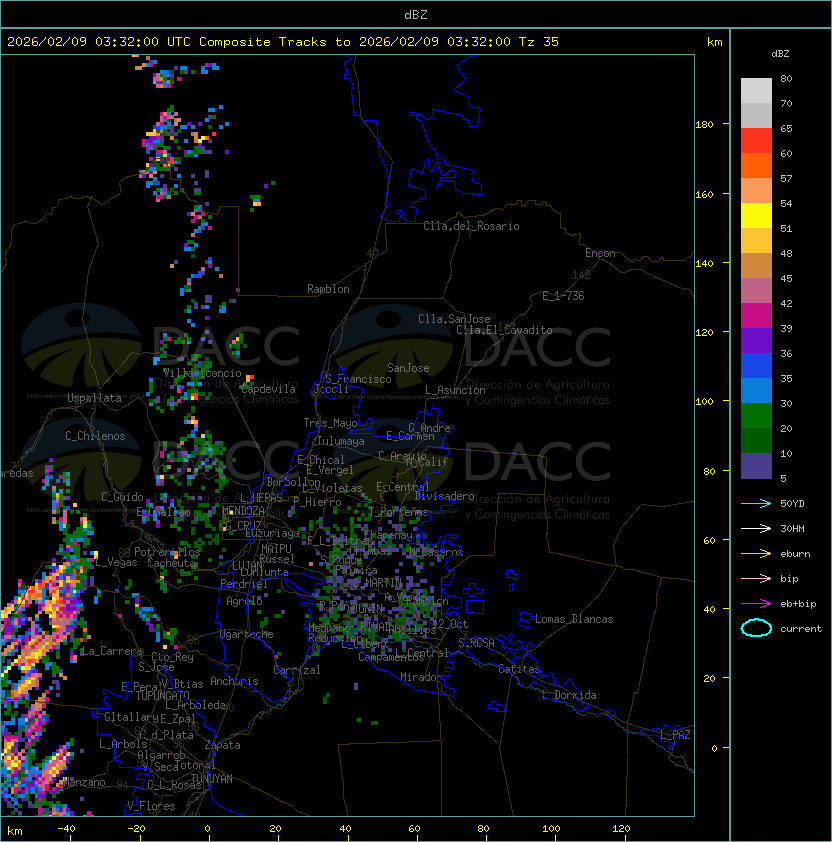Click the white 30HM arrow in legend
The height and width of the screenshot is (842, 832).
[756, 528]
